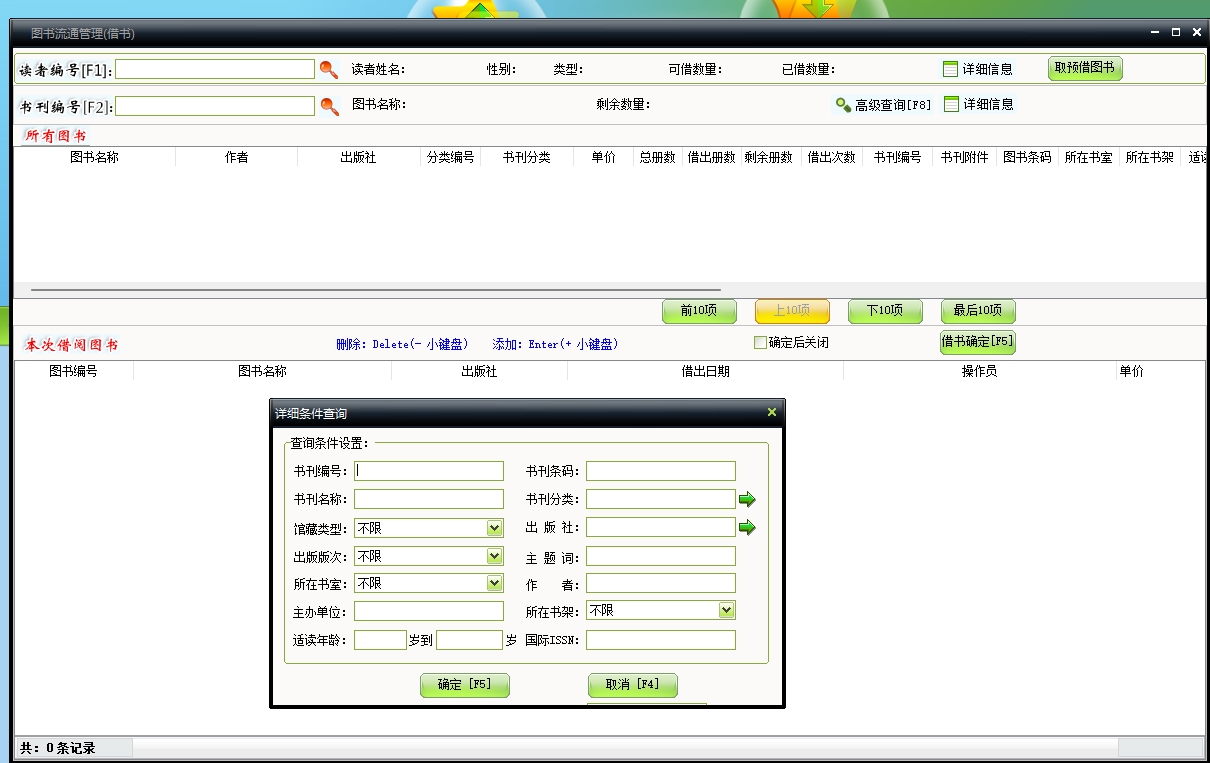Click the 图书名称 column header
The image size is (1210, 763).
pyautogui.click(x=94, y=157)
